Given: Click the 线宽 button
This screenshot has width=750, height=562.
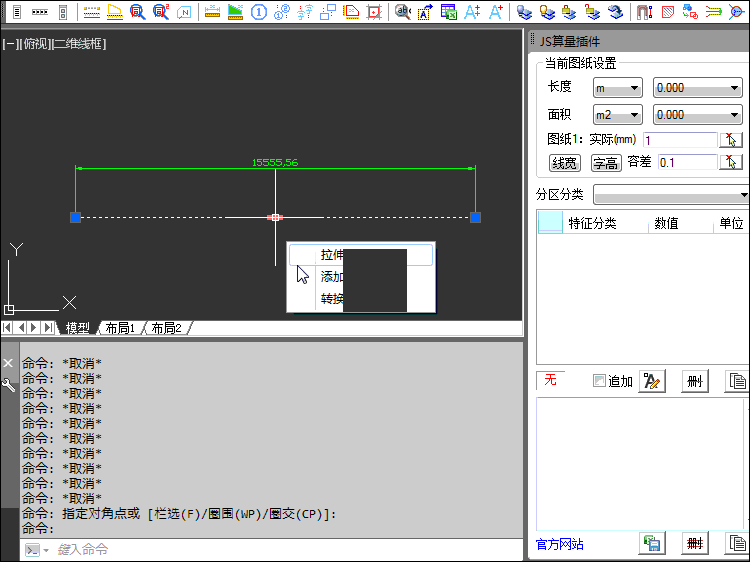Looking at the screenshot, I should point(565,163).
